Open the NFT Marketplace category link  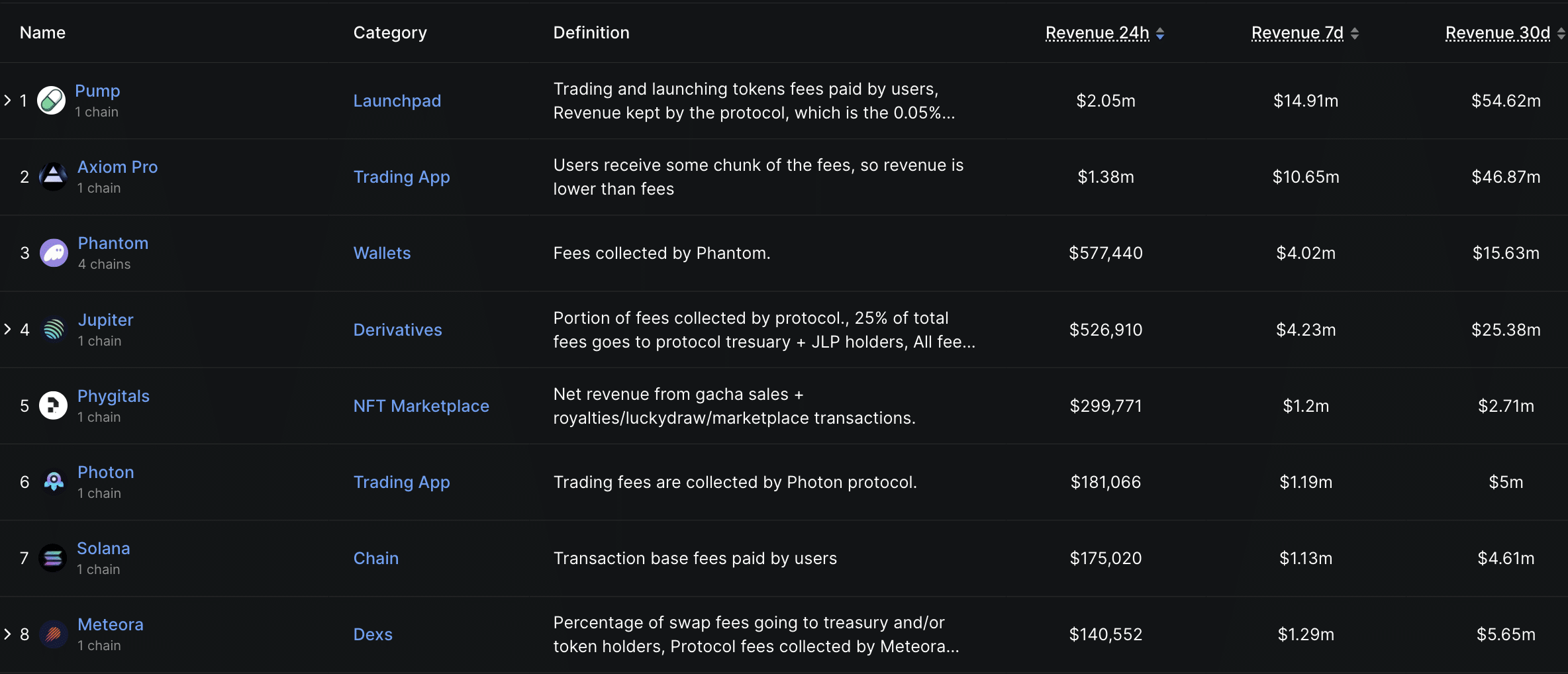point(421,406)
